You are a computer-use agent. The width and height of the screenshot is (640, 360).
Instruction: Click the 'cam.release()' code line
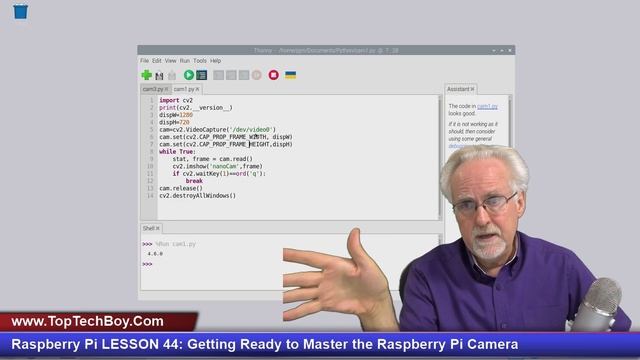pyautogui.click(x=181, y=189)
